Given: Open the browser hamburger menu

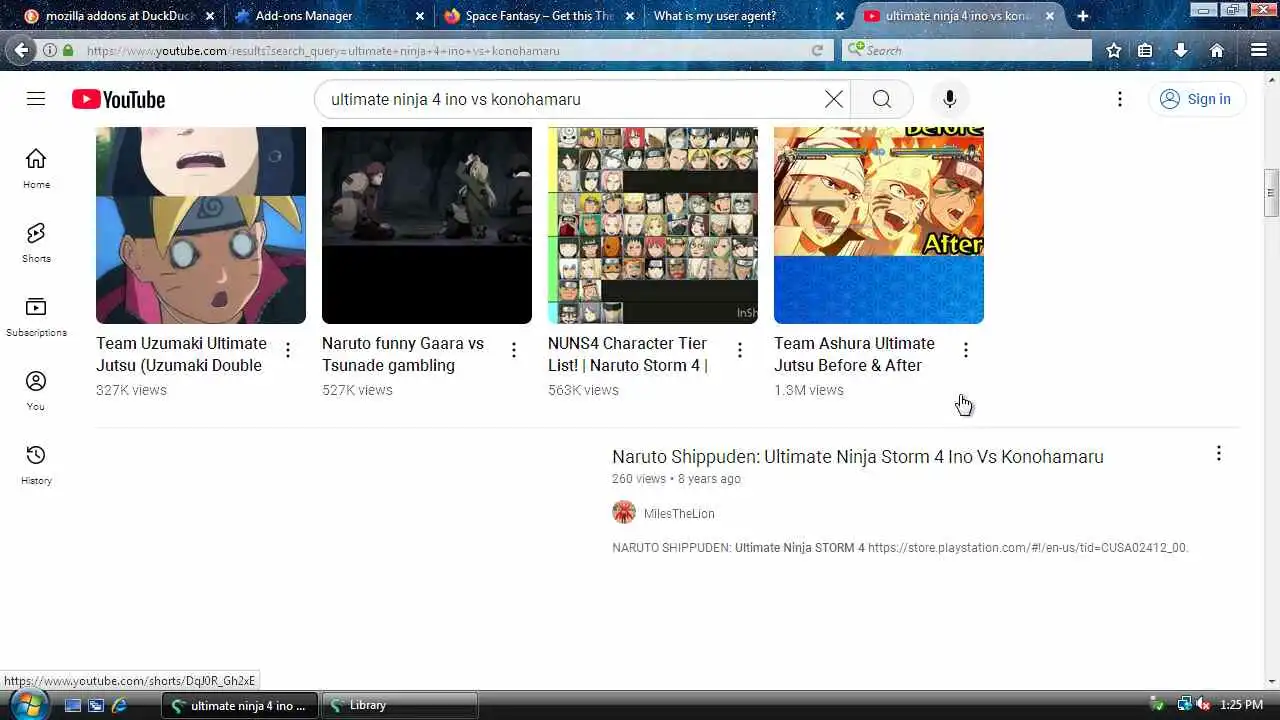Looking at the screenshot, I should [x=1259, y=50].
